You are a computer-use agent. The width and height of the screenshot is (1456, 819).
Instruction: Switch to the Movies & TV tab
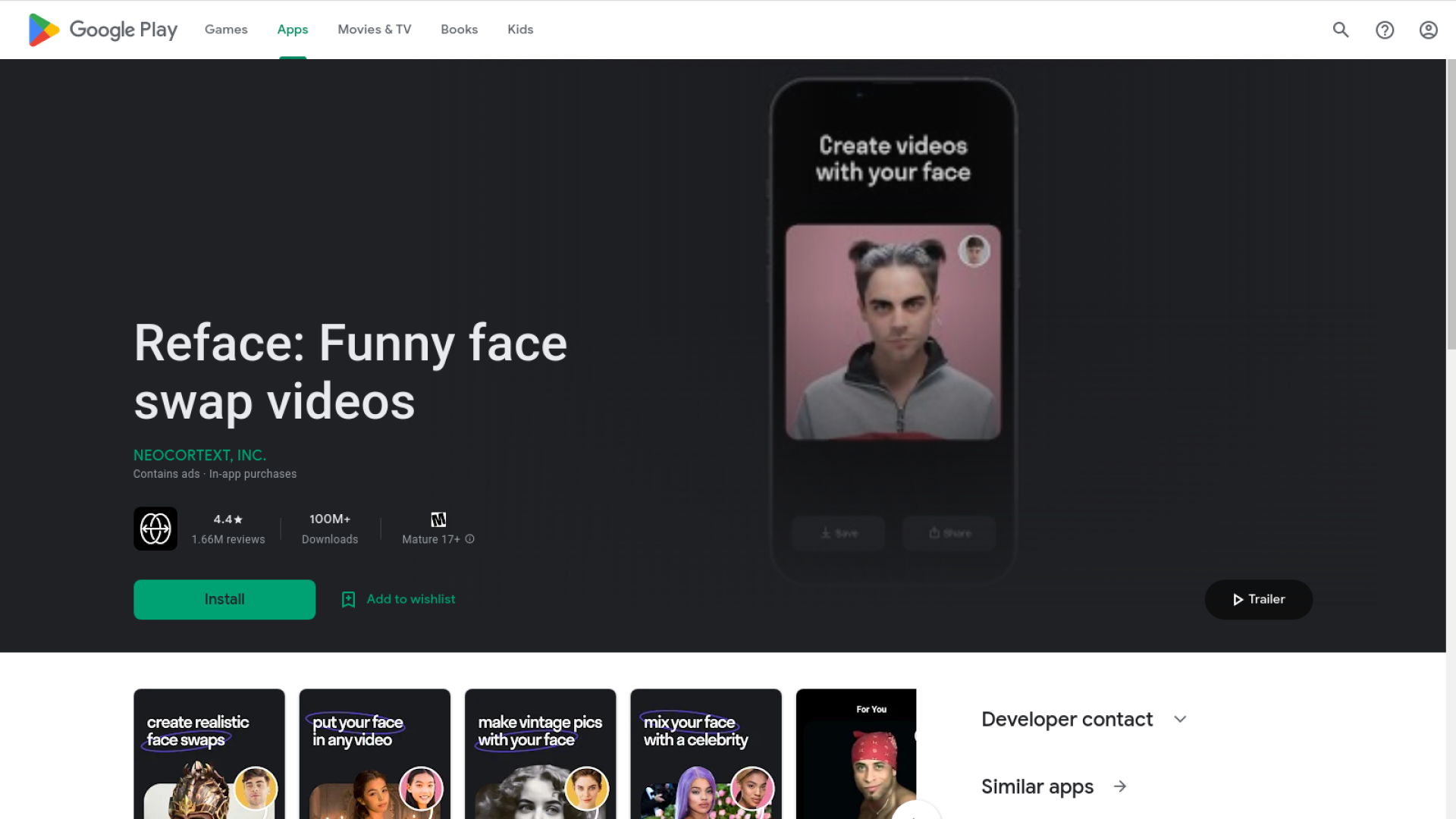click(x=374, y=30)
